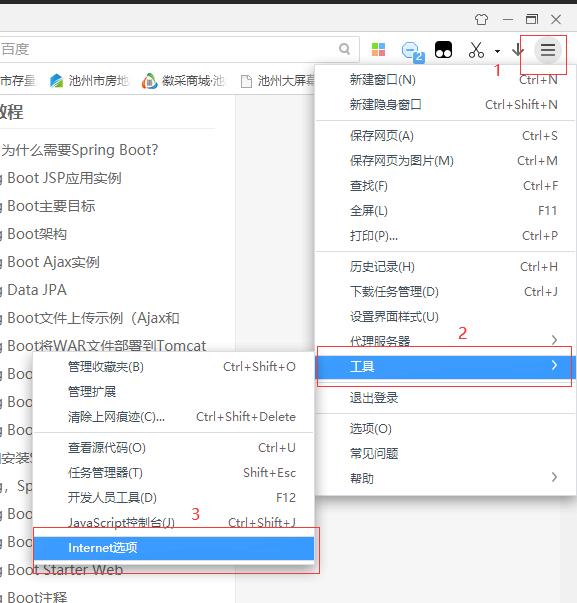Open link 为什么需要Spring Boot?
Screen dimensions: 577x603
[x=79, y=150]
